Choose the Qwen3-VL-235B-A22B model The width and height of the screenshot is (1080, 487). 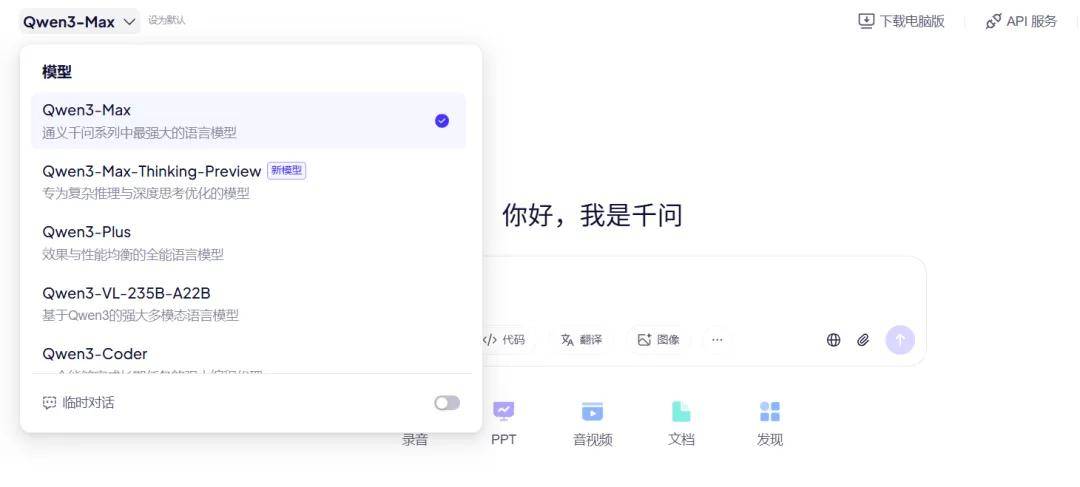click(126, 293)
